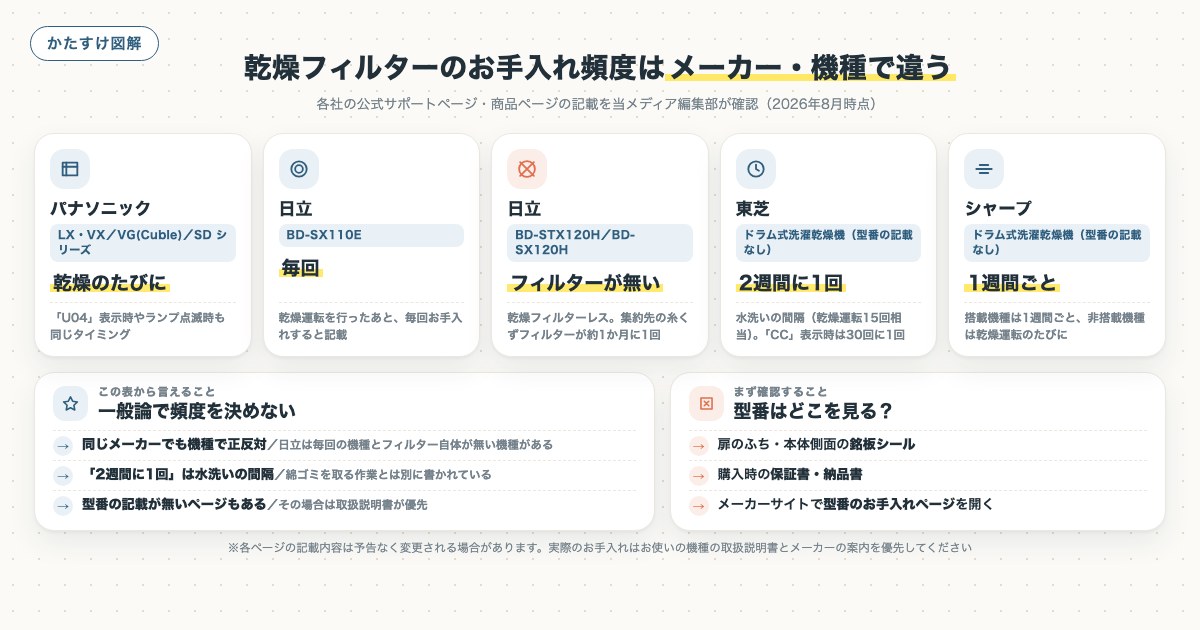Viewport: 1200px width, 630px height.
Task: Click the arrow icon before 同じメーカーでも機種で正反対
Action: pos(63,445)
